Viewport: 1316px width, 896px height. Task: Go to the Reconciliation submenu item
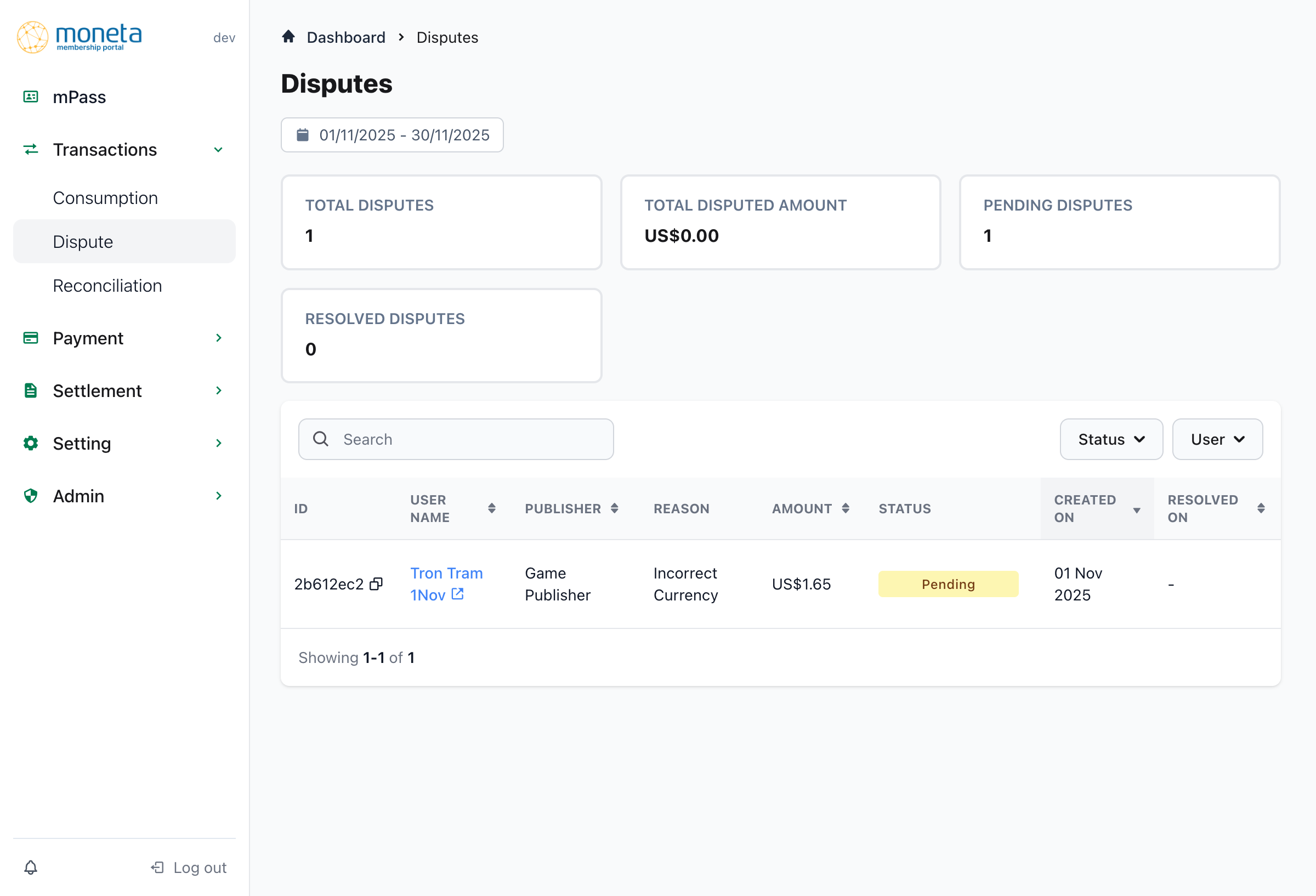pyautogui.click(x=107, y=286)
